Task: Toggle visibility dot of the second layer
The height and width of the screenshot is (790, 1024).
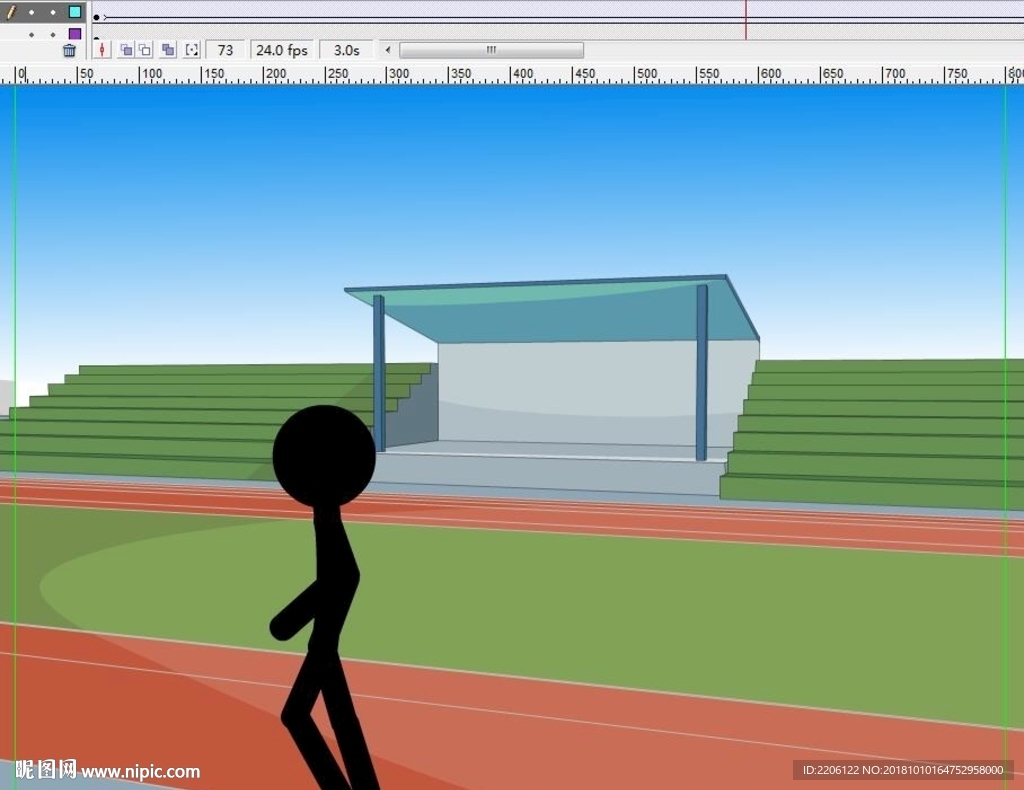Action: point(31,35)
